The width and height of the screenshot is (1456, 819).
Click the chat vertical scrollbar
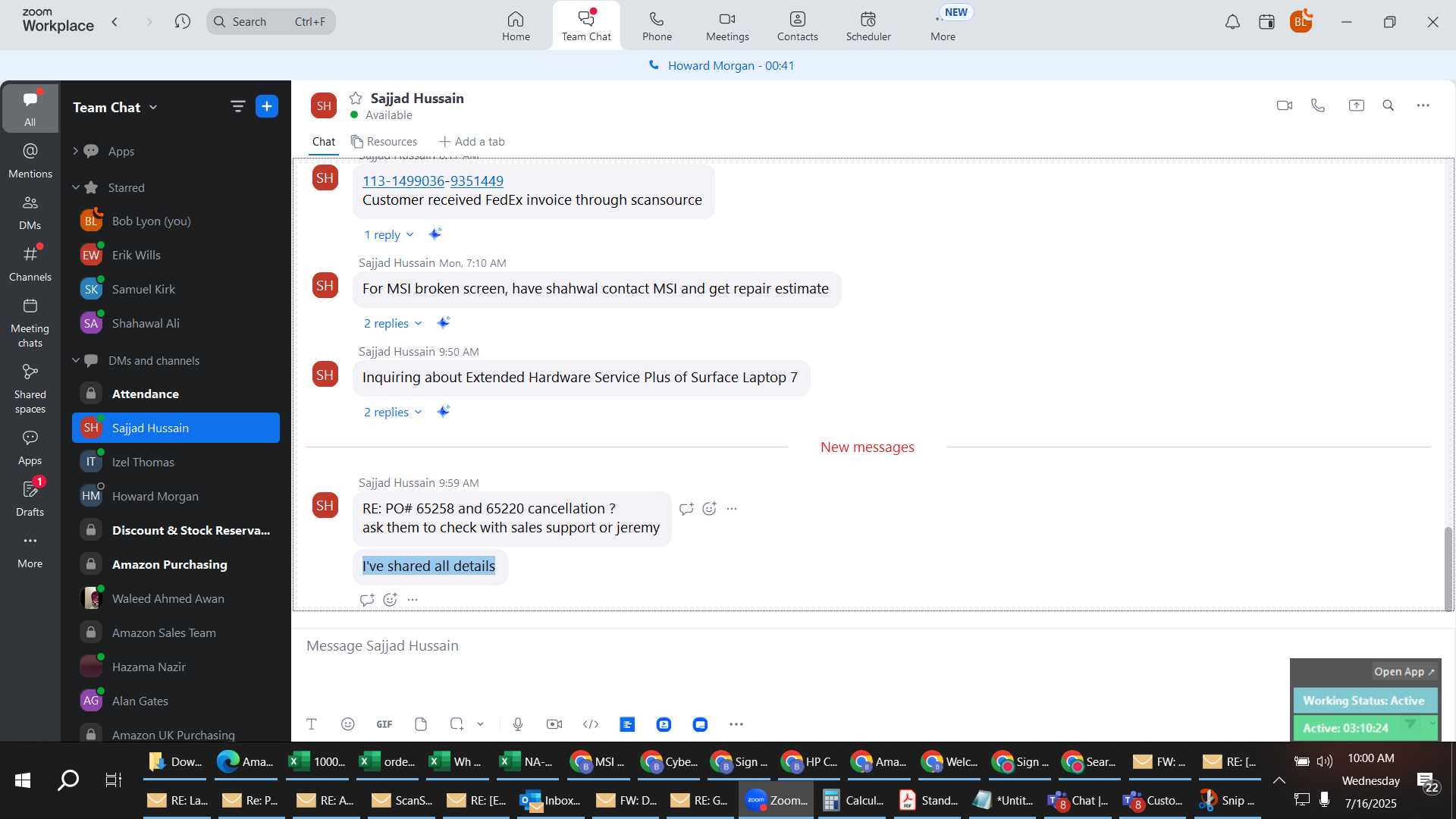pos(1448,569)
